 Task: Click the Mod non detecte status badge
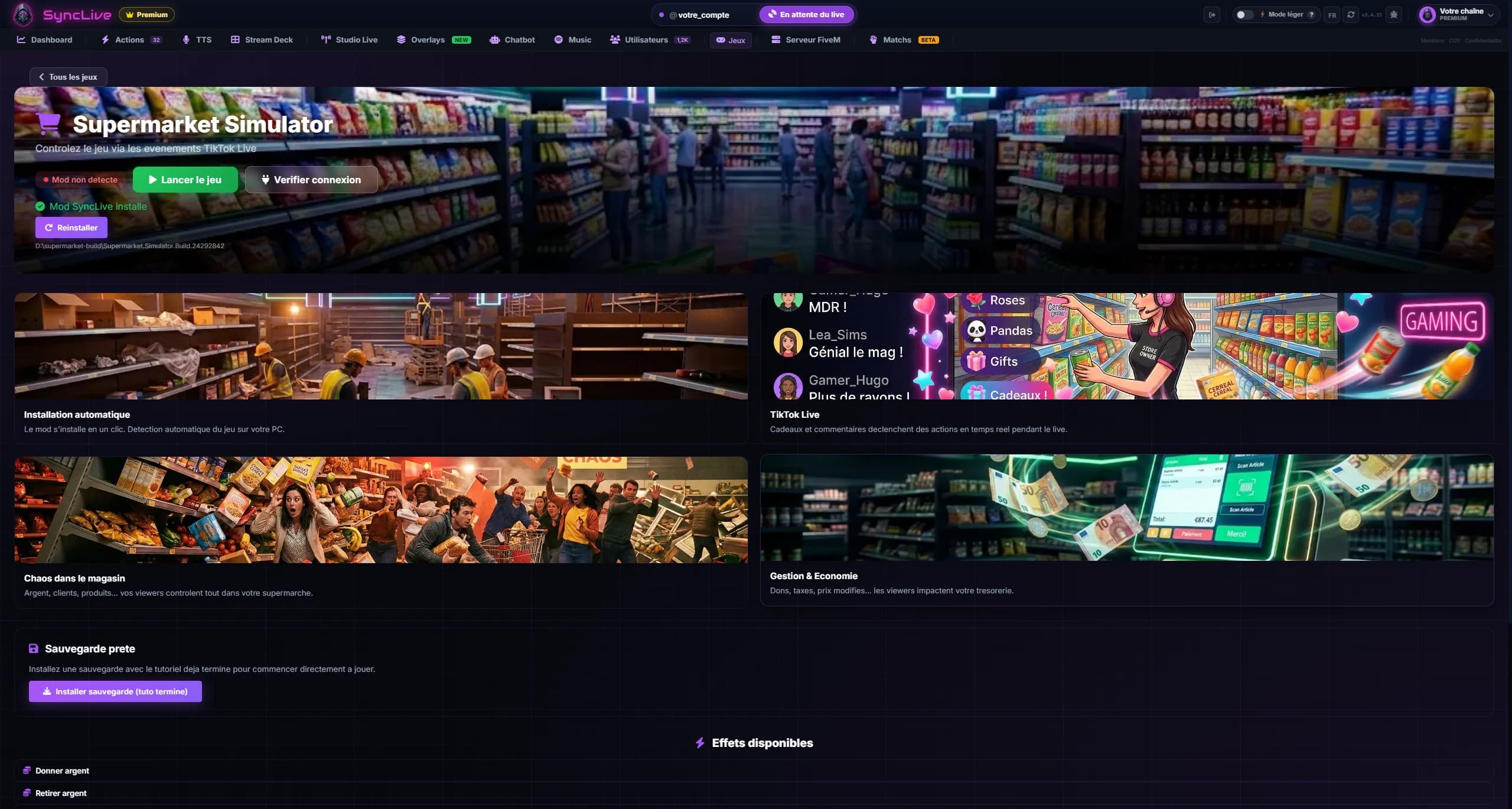(x=80, y=180)
